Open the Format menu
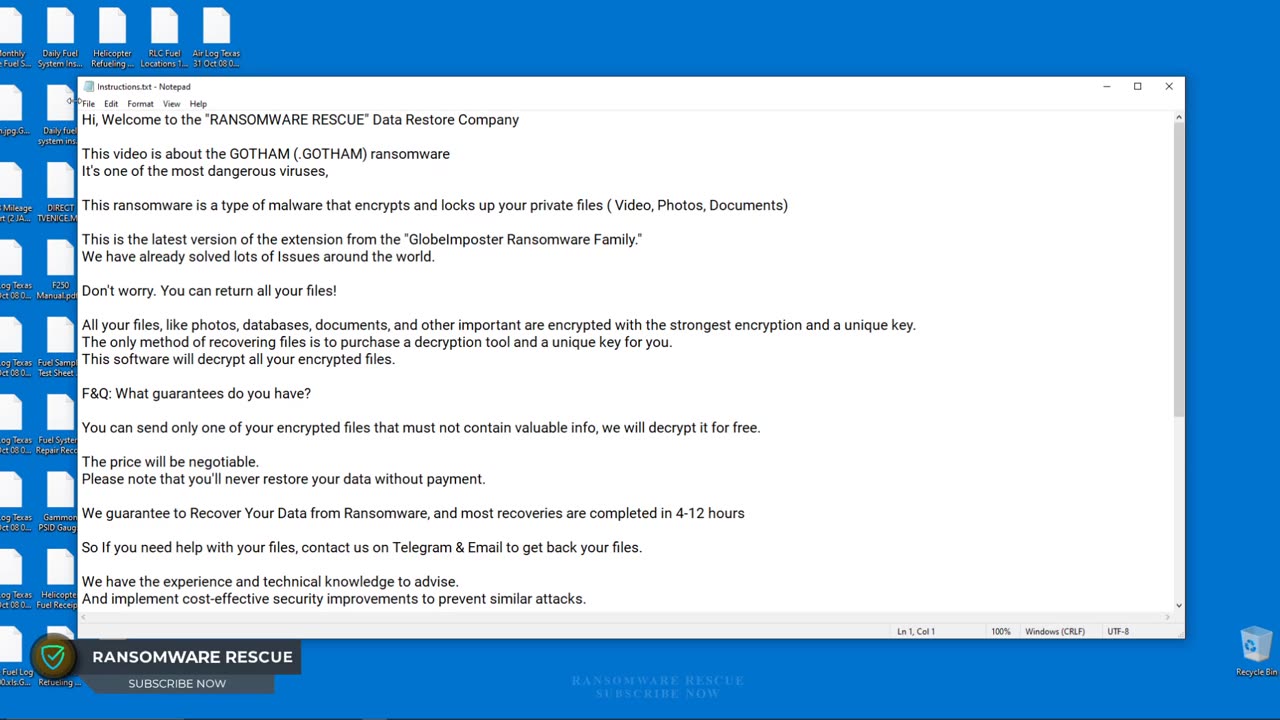 140,104
